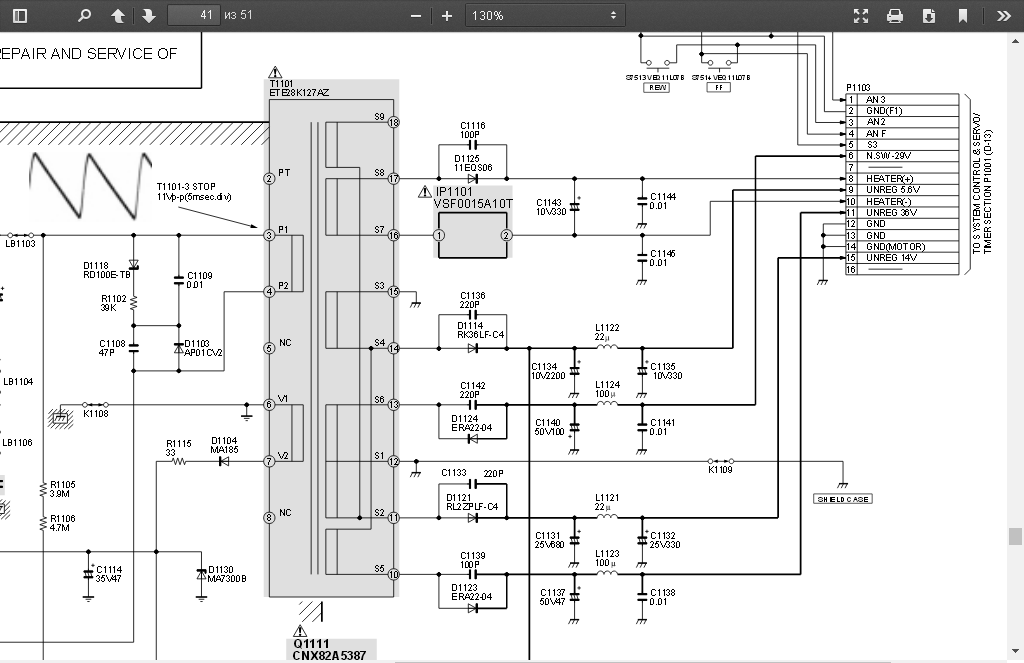The height and width of the screenshot is (663, 1024).
Task: Toggle the sidebar panel
Action: (x=20, y=16)
